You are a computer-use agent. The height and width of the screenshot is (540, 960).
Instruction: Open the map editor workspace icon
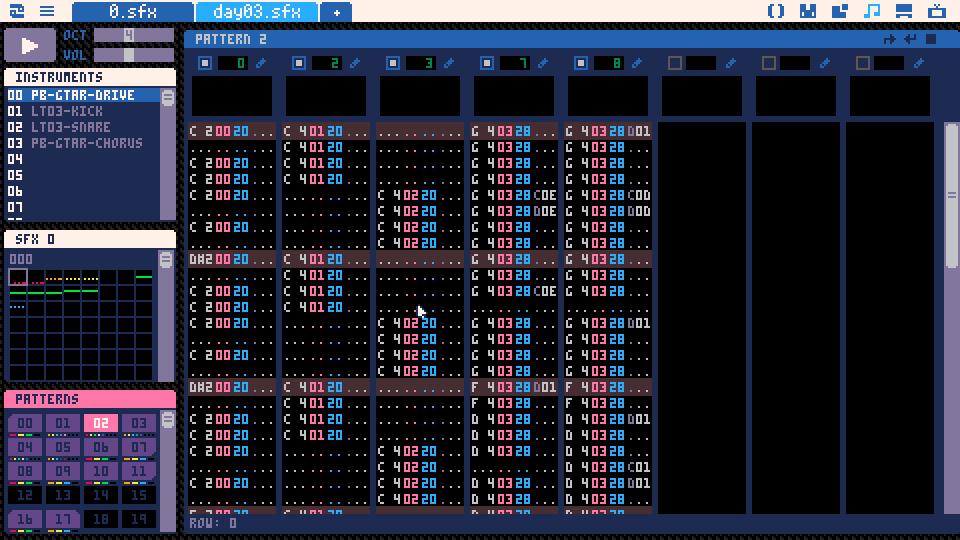coord(840,11)
